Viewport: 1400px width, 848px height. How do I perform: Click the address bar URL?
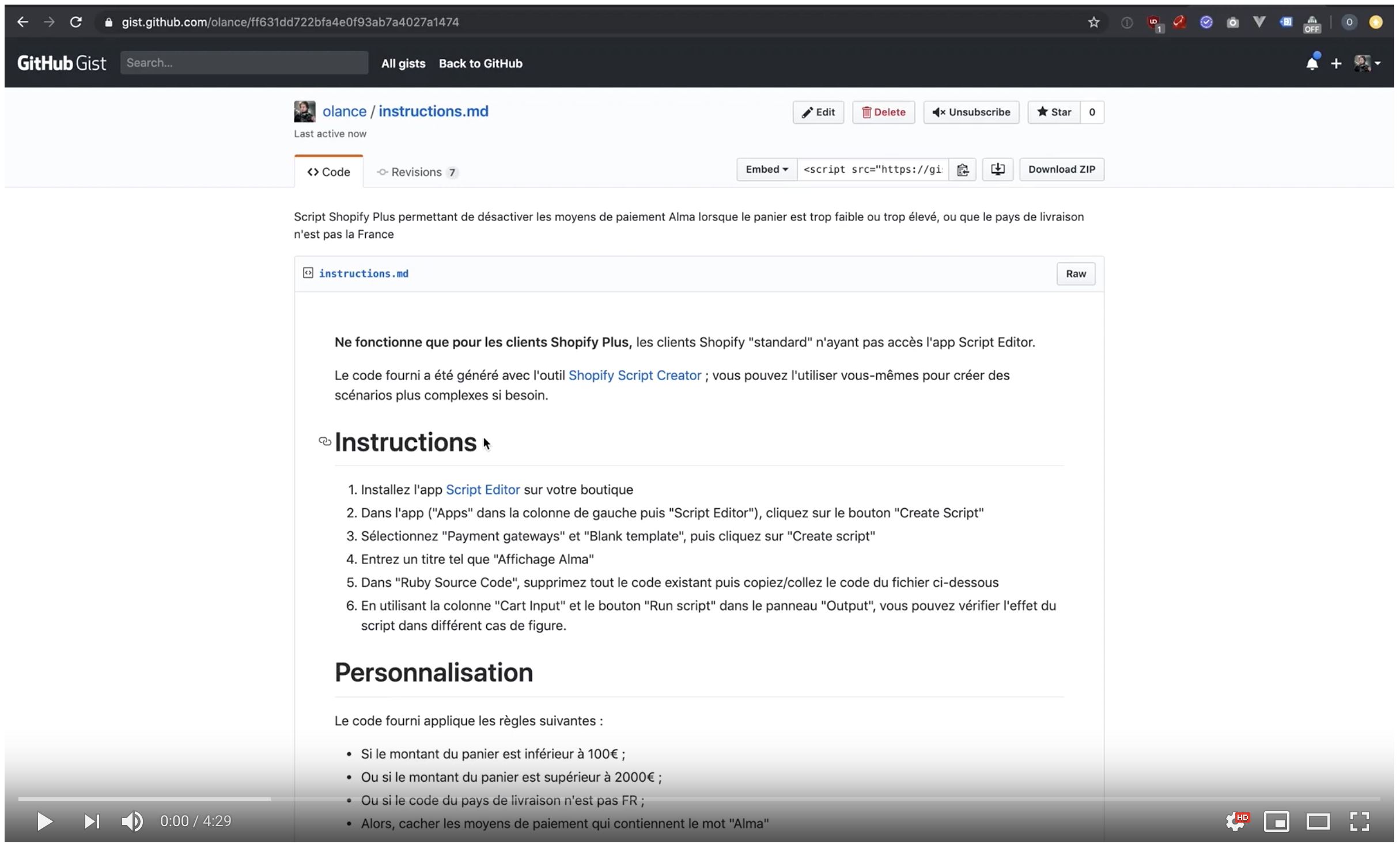coord(290,22)
